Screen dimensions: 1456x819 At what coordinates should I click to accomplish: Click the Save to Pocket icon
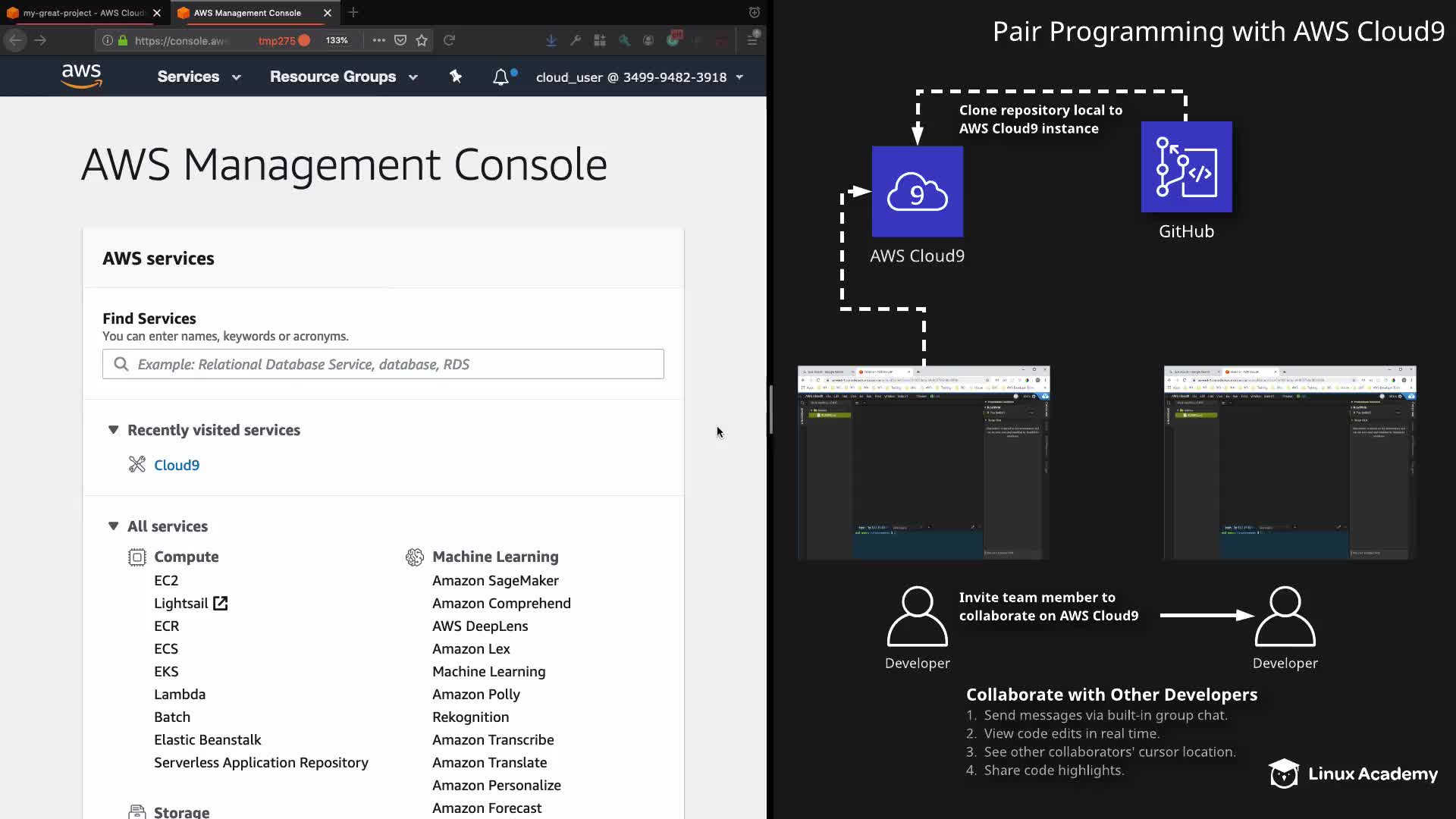tap(400, 40)
